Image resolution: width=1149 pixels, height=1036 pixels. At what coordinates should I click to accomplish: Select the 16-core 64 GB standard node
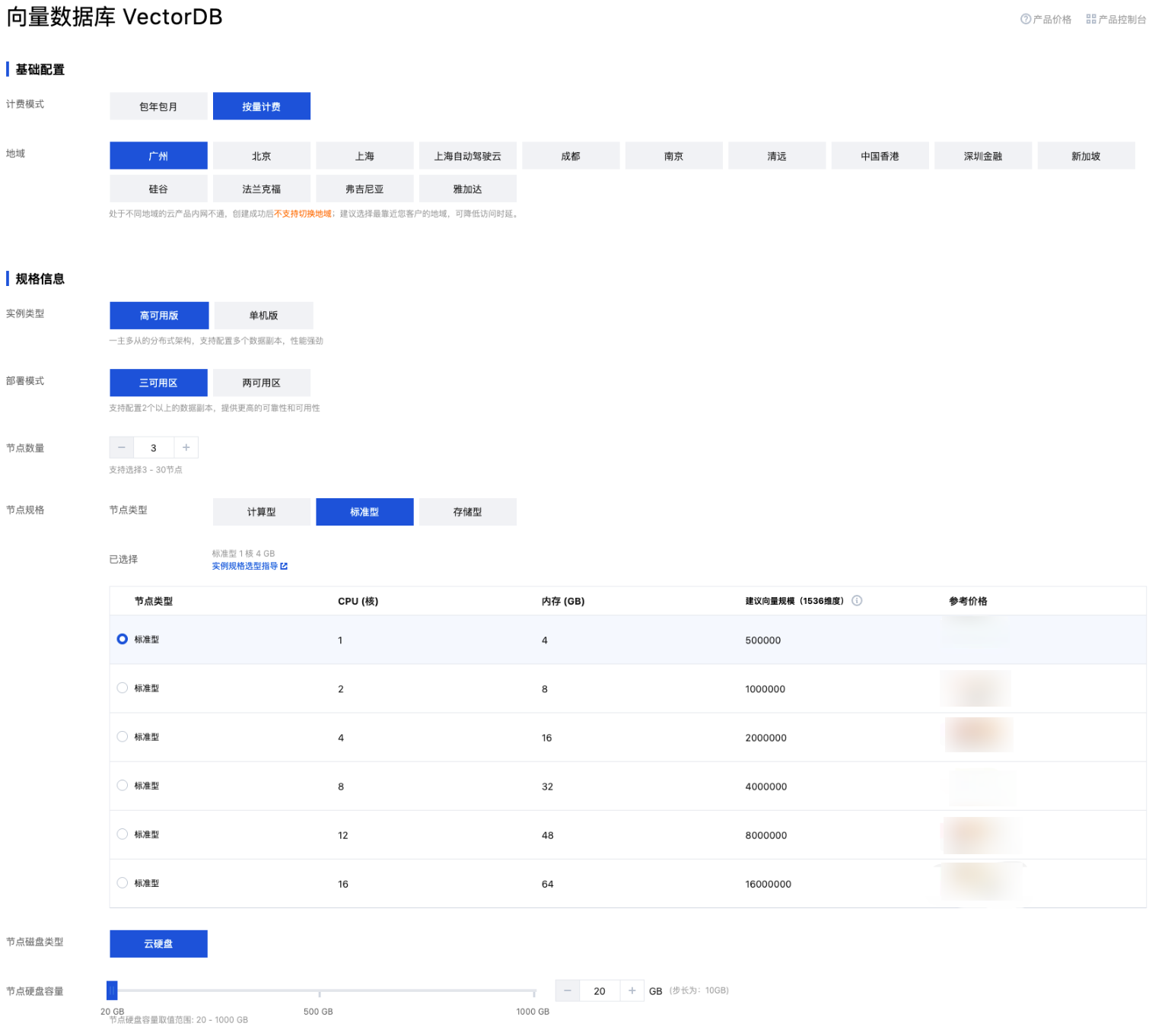tap(123, 883)
